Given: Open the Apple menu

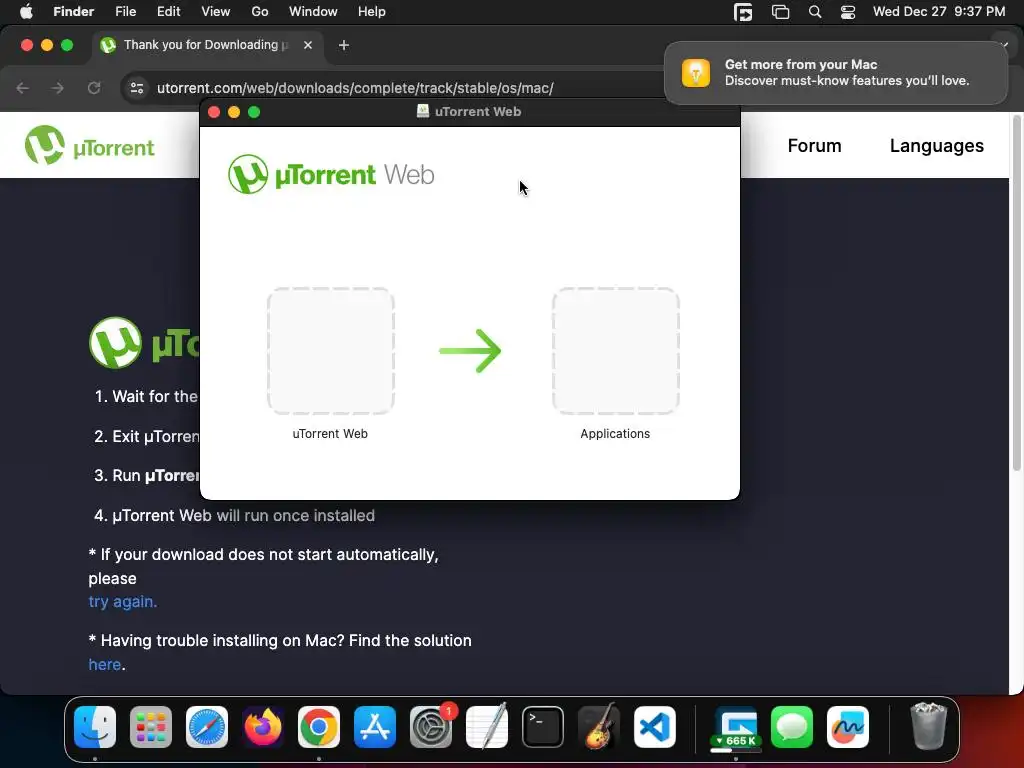Looking at the screenshot, I should click(x=26, y=12).
